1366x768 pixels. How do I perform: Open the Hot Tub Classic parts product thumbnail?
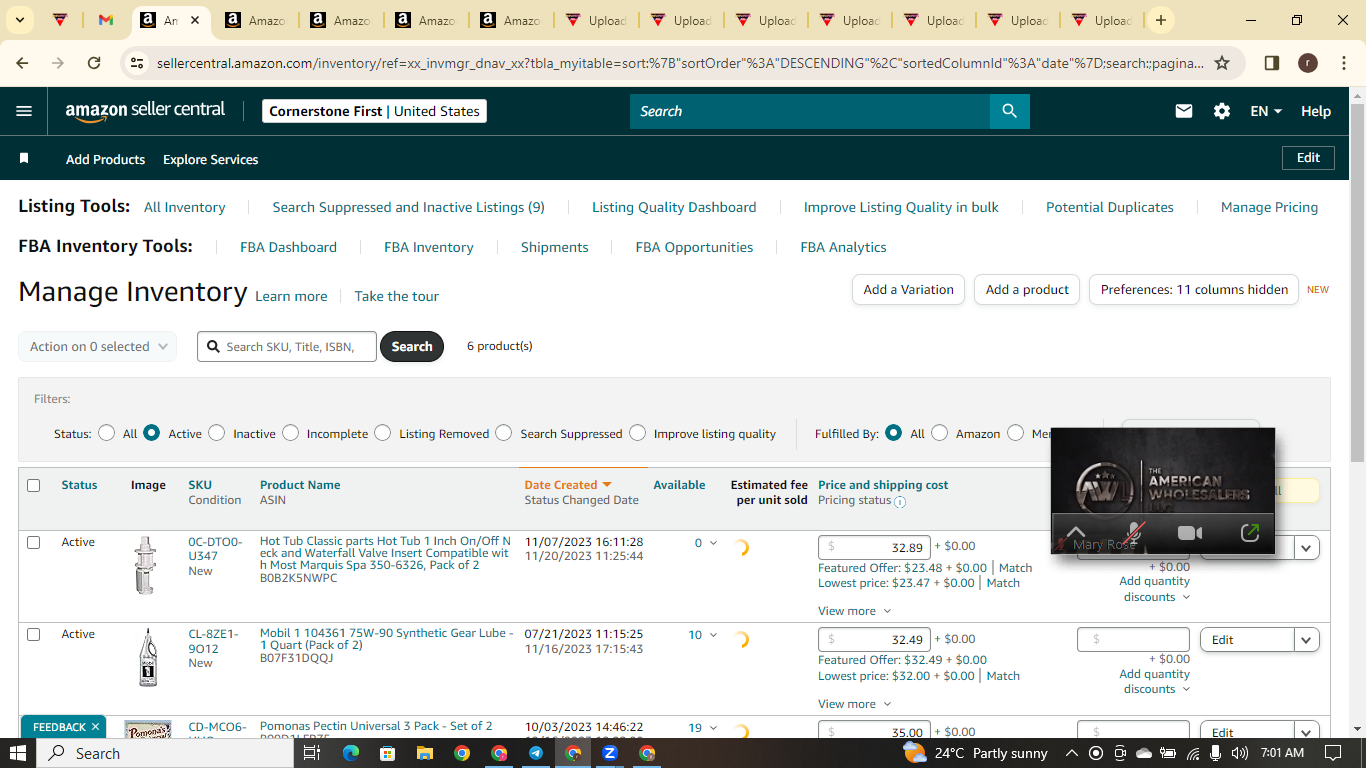[x=146, y=566]
